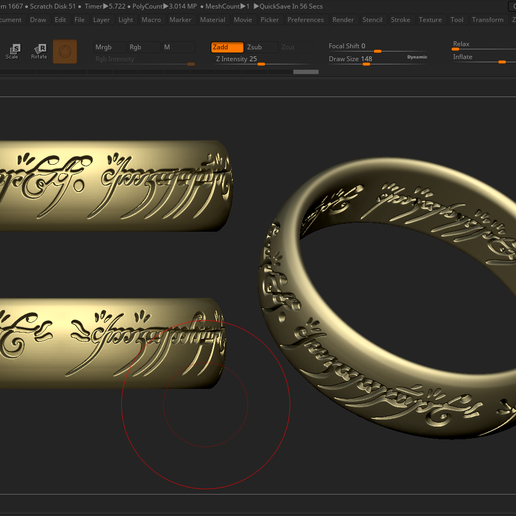
Task: Click the Focal Shift 0 slider
Action: pos(377,47)
